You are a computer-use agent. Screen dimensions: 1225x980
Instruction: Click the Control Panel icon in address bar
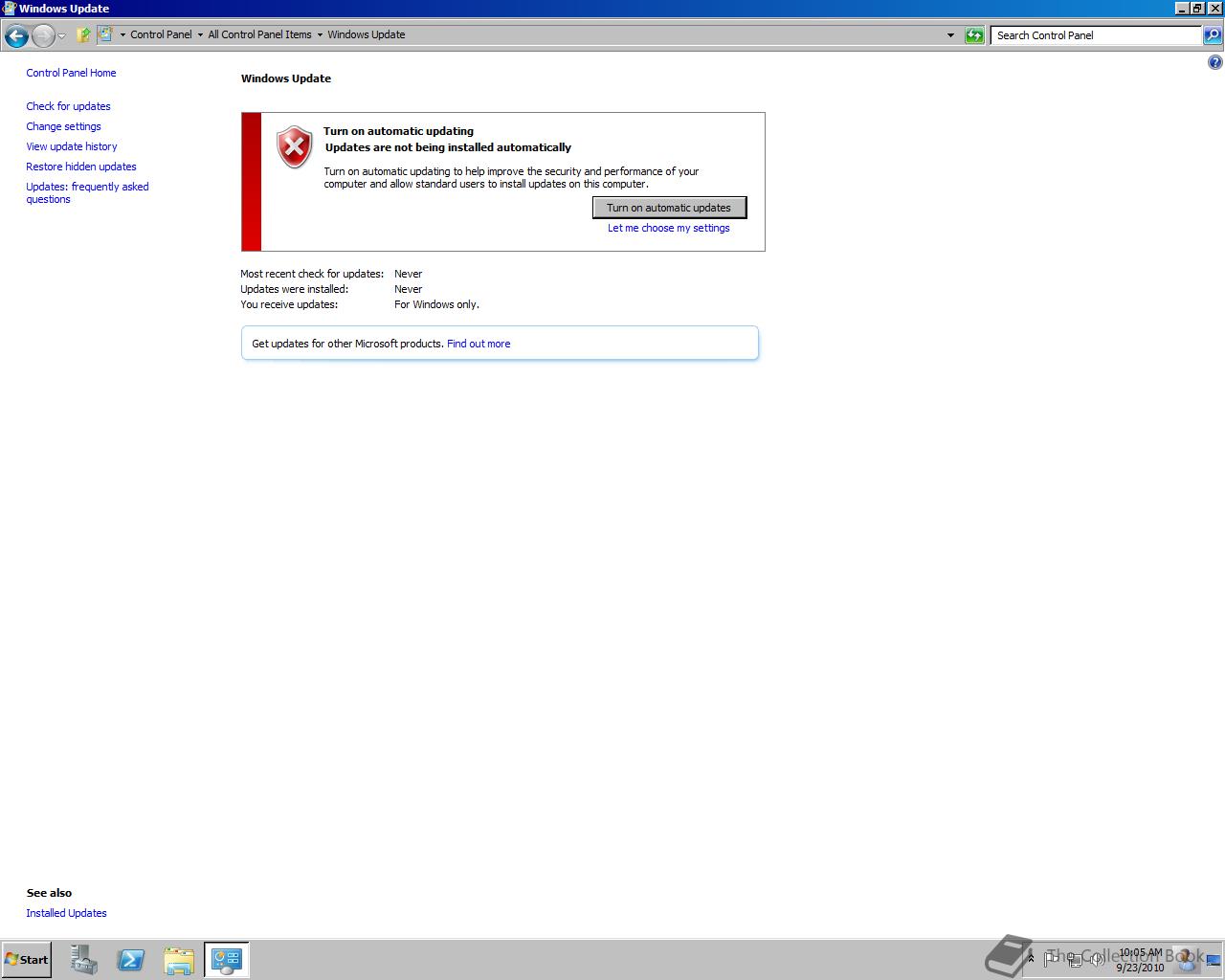coord(105,34)
